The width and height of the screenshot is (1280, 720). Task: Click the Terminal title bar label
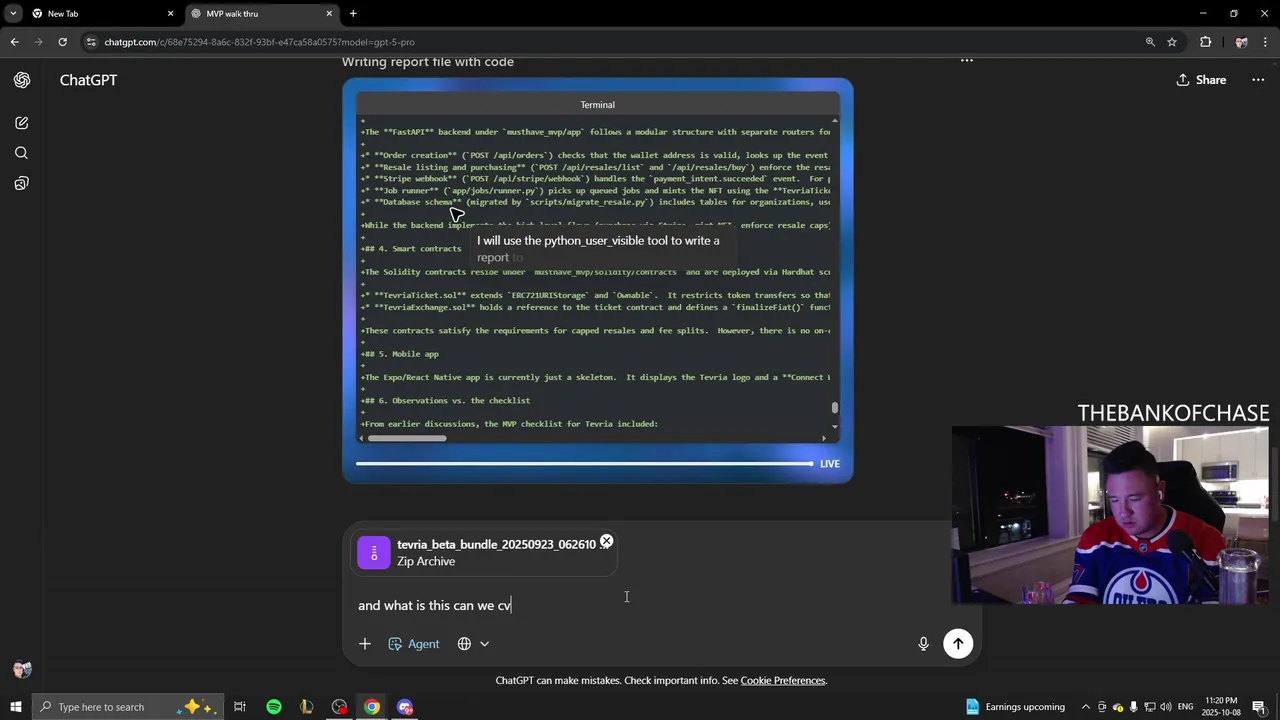click(597, 105)
